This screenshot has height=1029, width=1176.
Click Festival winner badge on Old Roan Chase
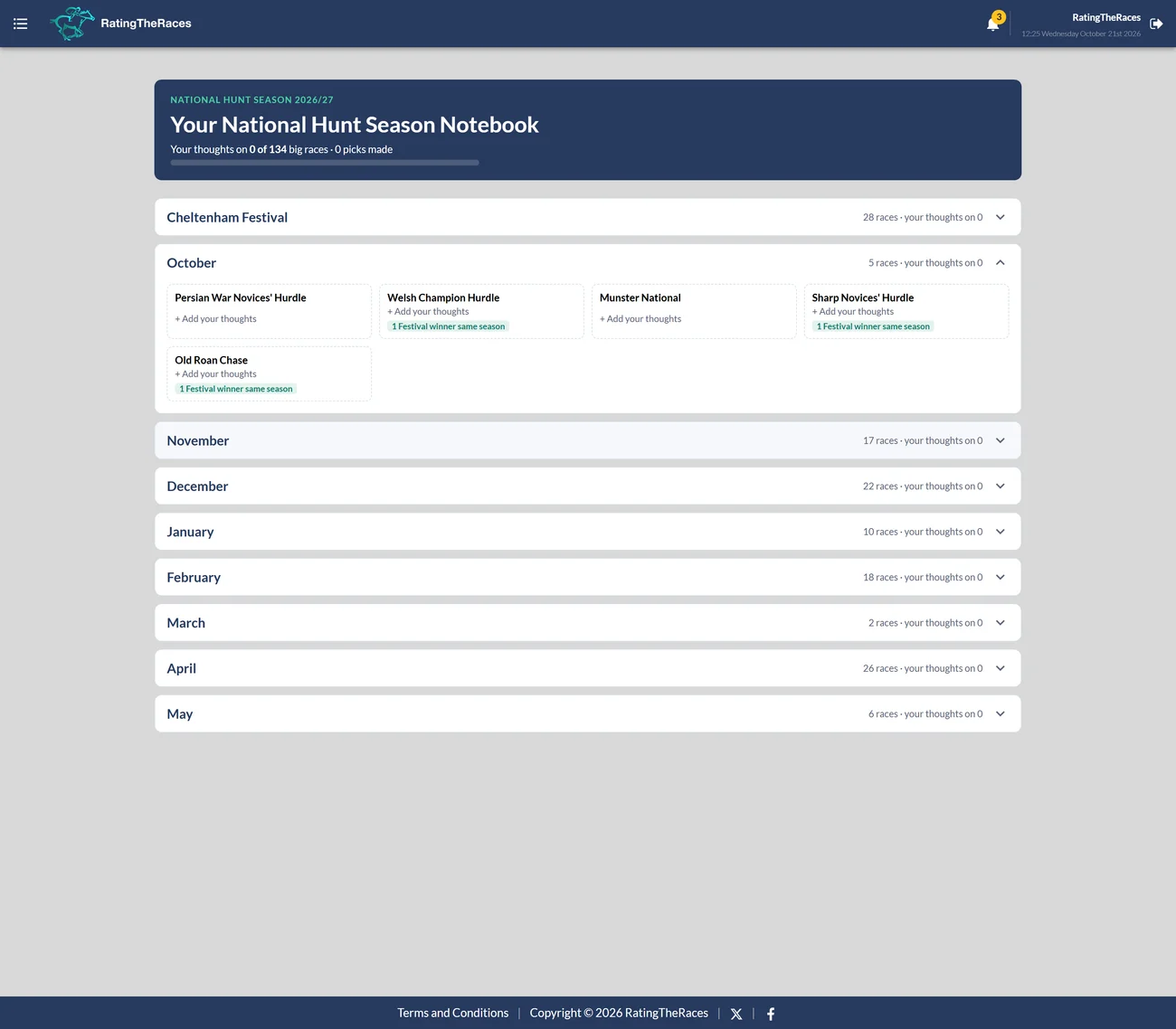click(x=235, y=389)
